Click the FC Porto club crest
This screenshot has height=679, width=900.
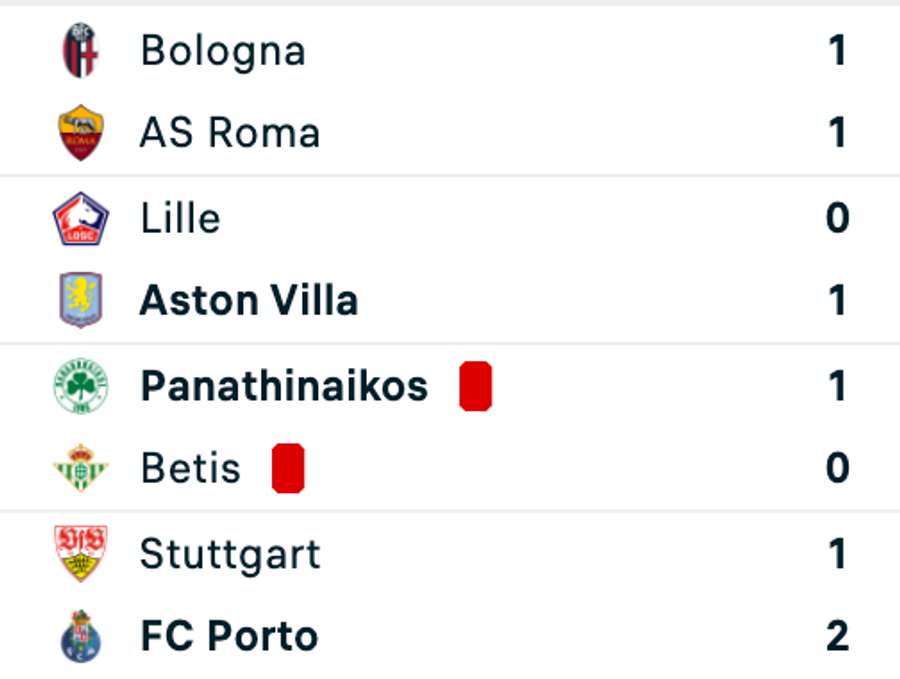coord(80,636)
